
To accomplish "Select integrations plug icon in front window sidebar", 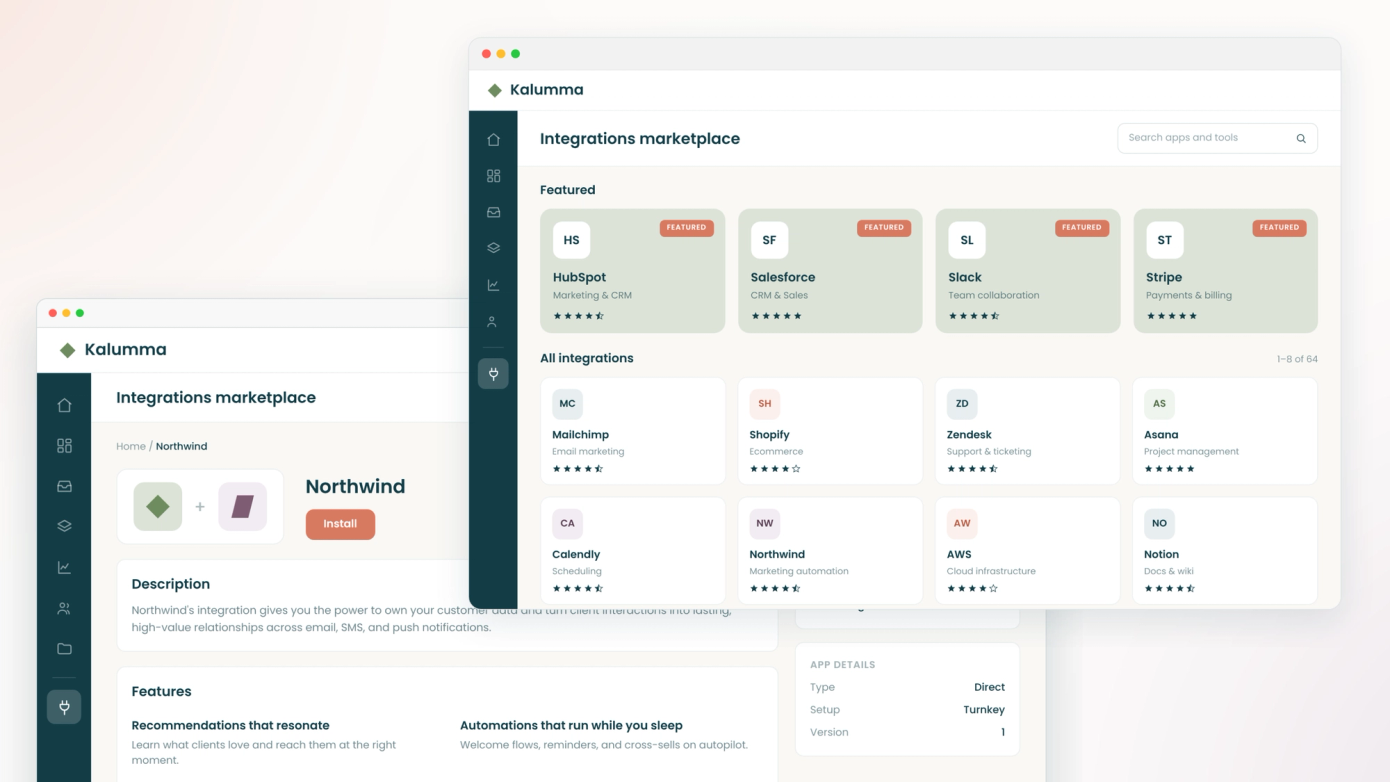I will [493, 373].
